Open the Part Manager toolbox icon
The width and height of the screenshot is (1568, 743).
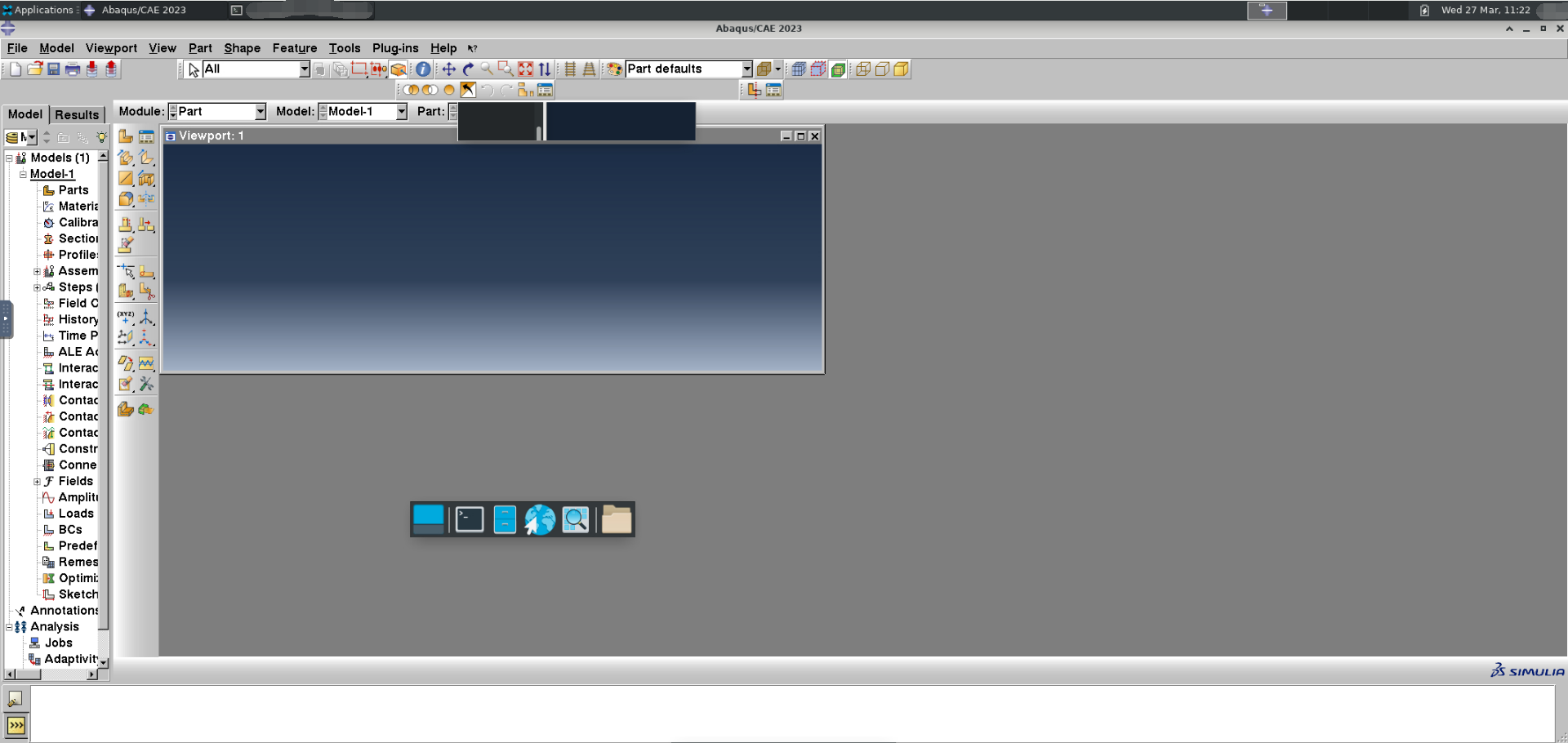coord(146,136)
